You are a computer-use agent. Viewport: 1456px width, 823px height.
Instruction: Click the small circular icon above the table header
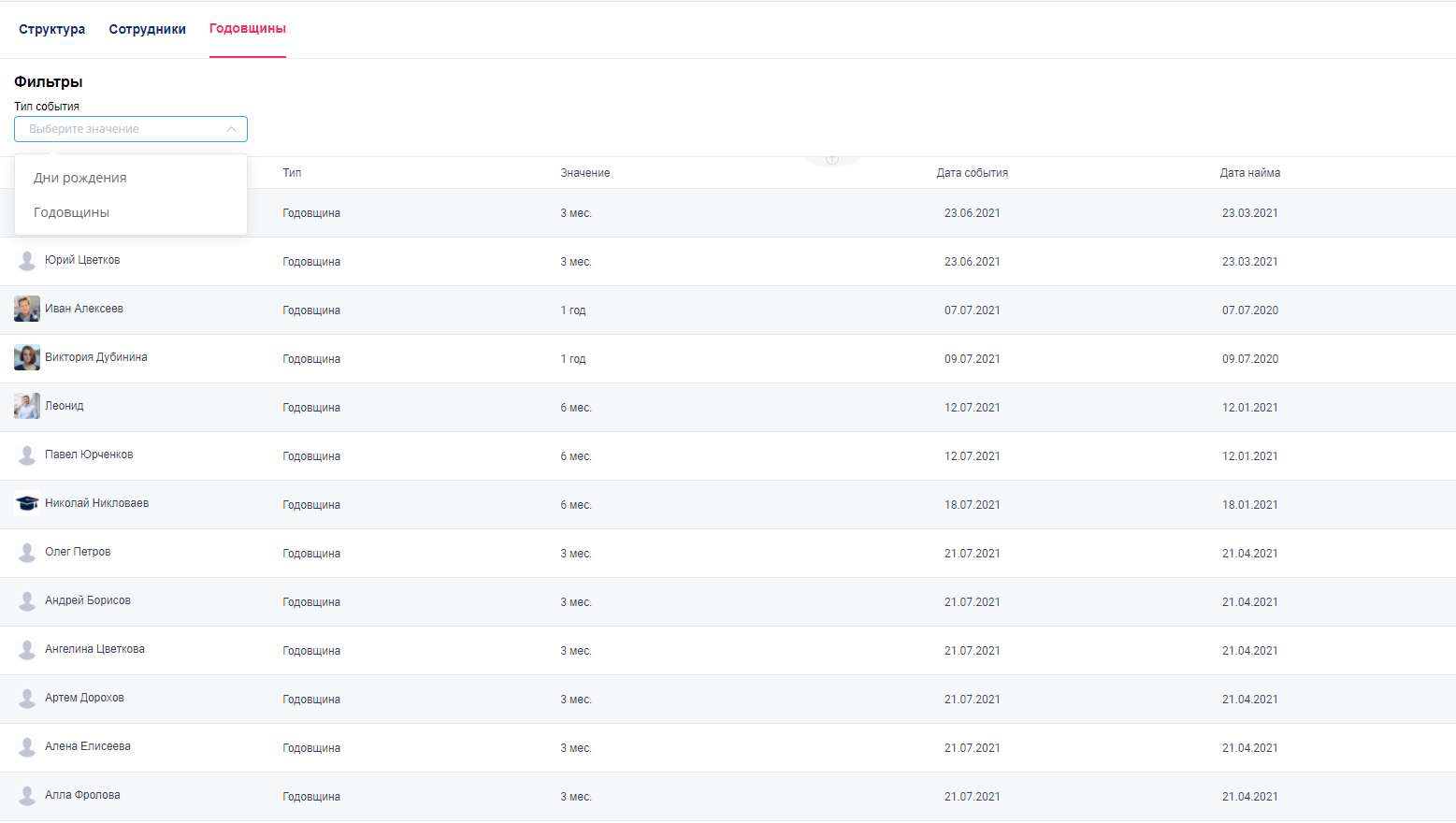831,159
